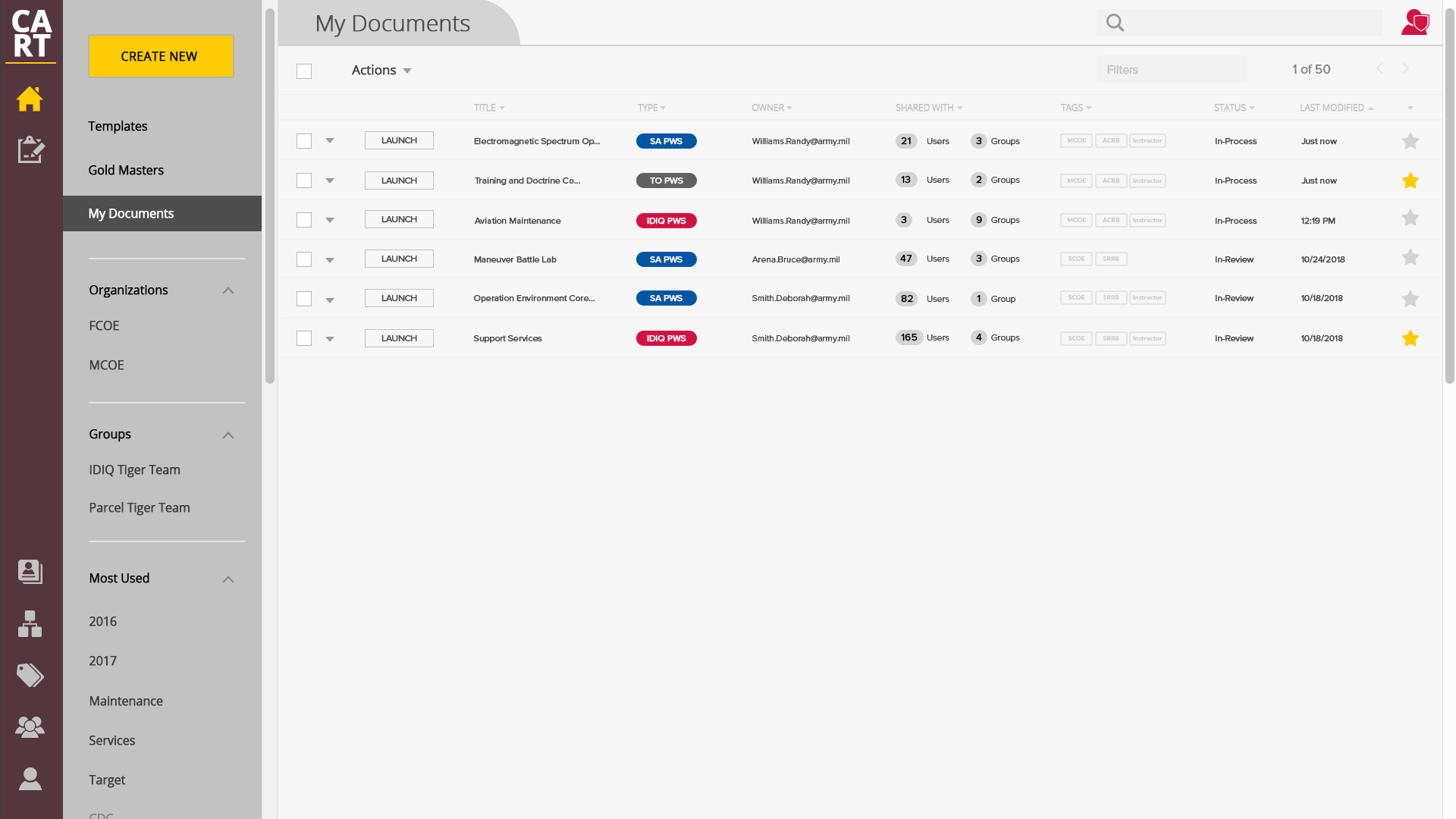Screen dimensions: 1456x819
Task: Click the organization hierarchy icon
Action: tap(30, 623)
